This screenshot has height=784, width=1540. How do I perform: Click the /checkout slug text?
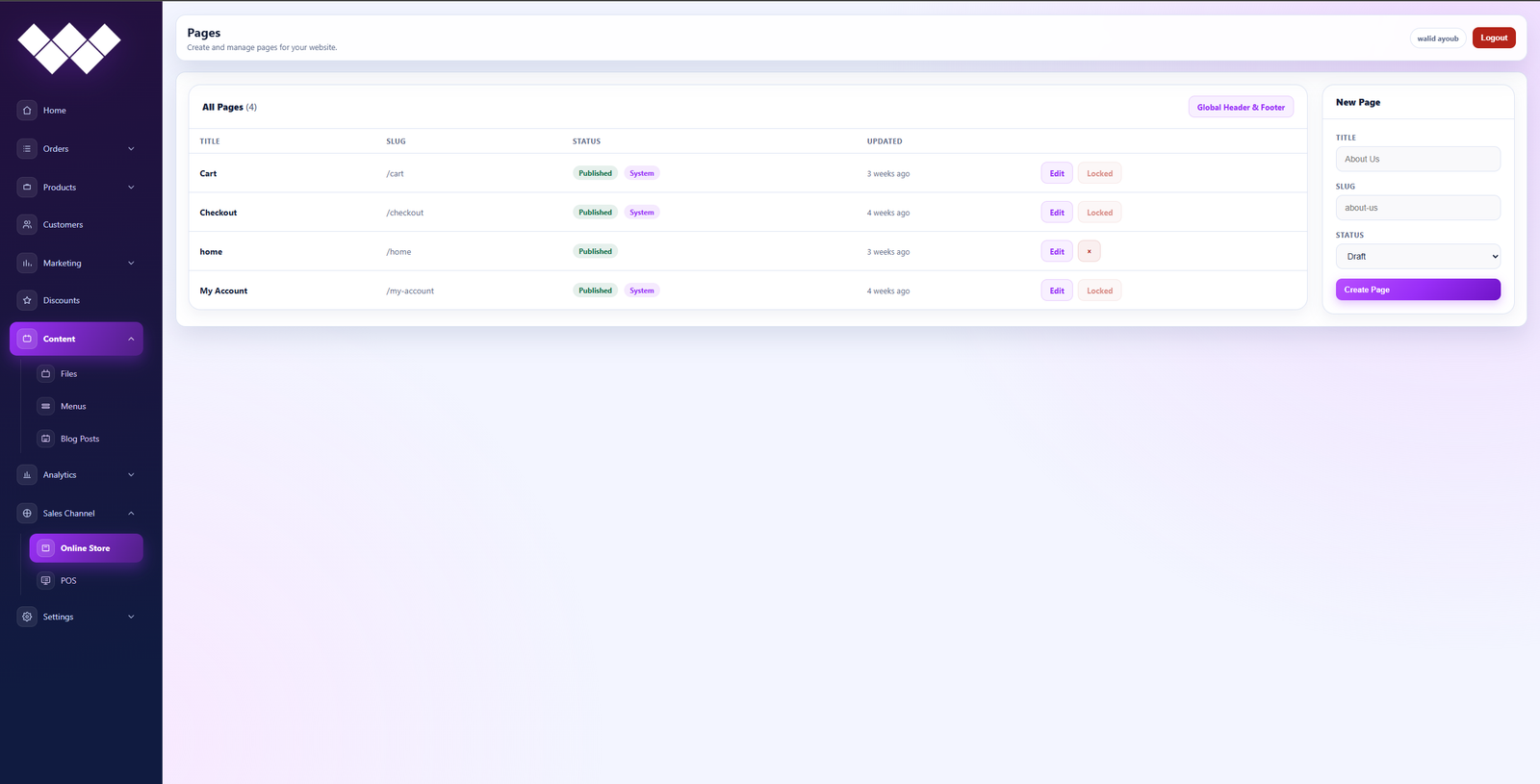(405, 213)
